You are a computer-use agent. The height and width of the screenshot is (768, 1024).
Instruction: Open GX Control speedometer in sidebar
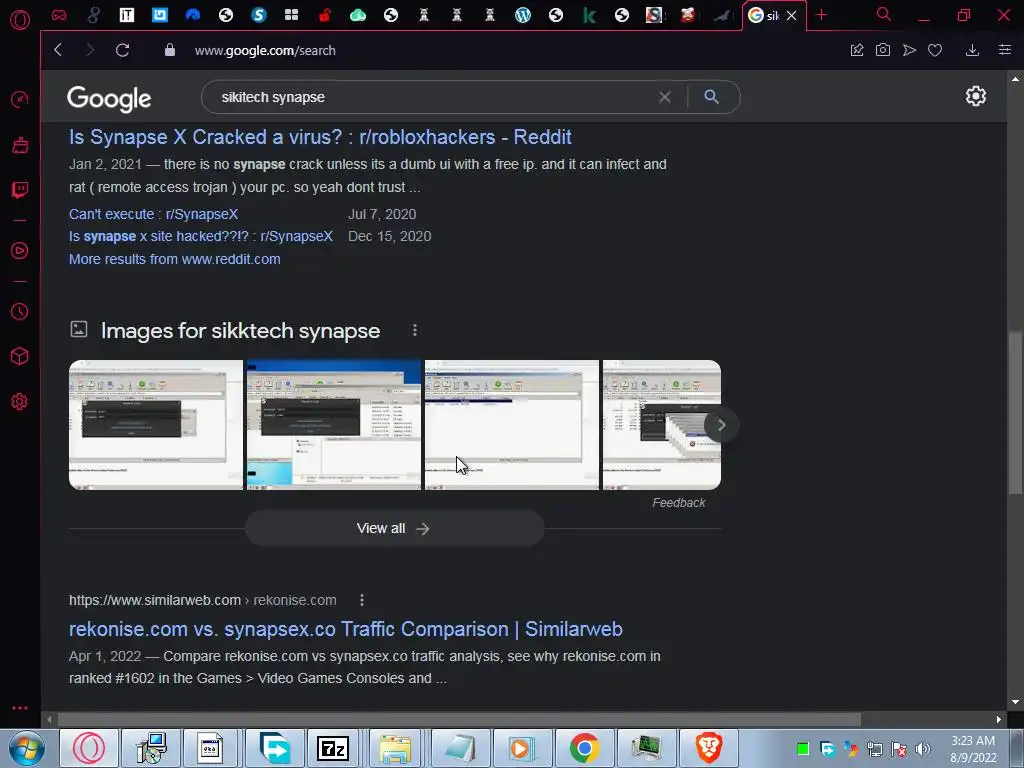tap(20, 100)
